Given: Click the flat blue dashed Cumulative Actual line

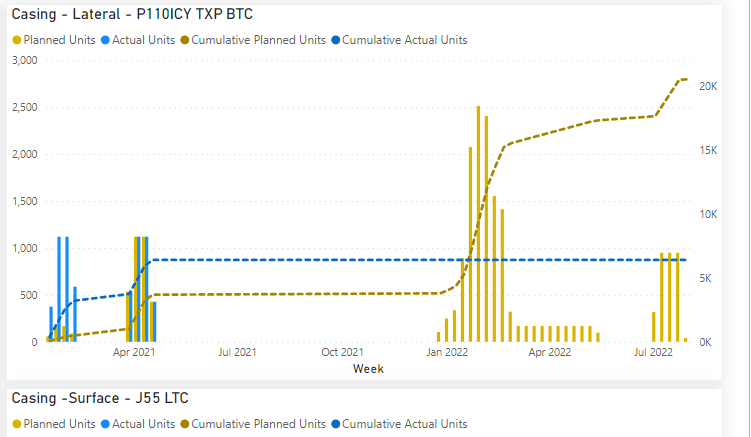Looking at the screenshot, I should (300, 260).
